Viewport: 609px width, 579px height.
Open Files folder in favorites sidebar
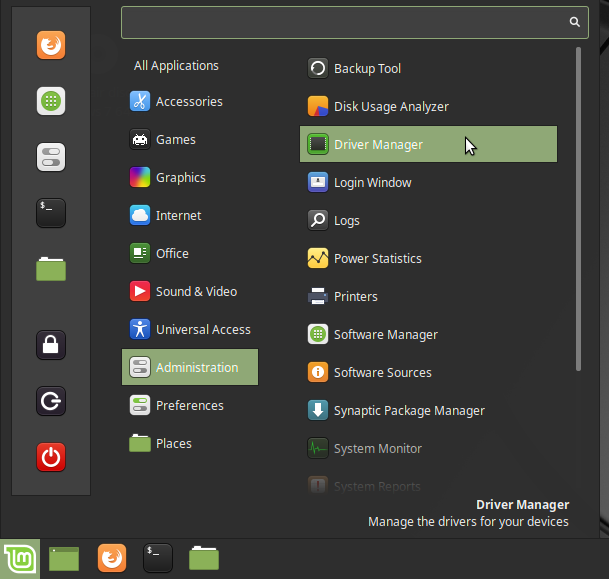click(51, 269)
